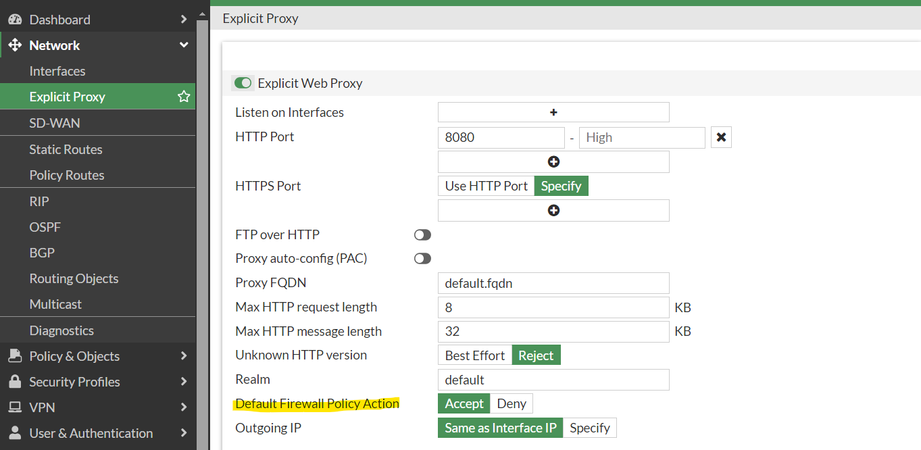Viewport: 921px width, 450px height.
Task: Collapse the Network menu section
Action: pyautogui.click(x=183, y=45)
